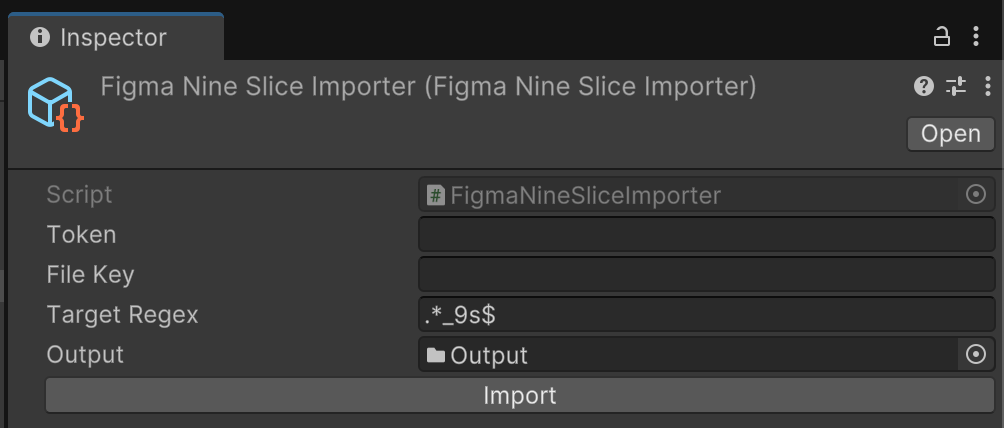Click the Target Regex text field
Viewport: 1004px width, 428px height.
point(706,315)
